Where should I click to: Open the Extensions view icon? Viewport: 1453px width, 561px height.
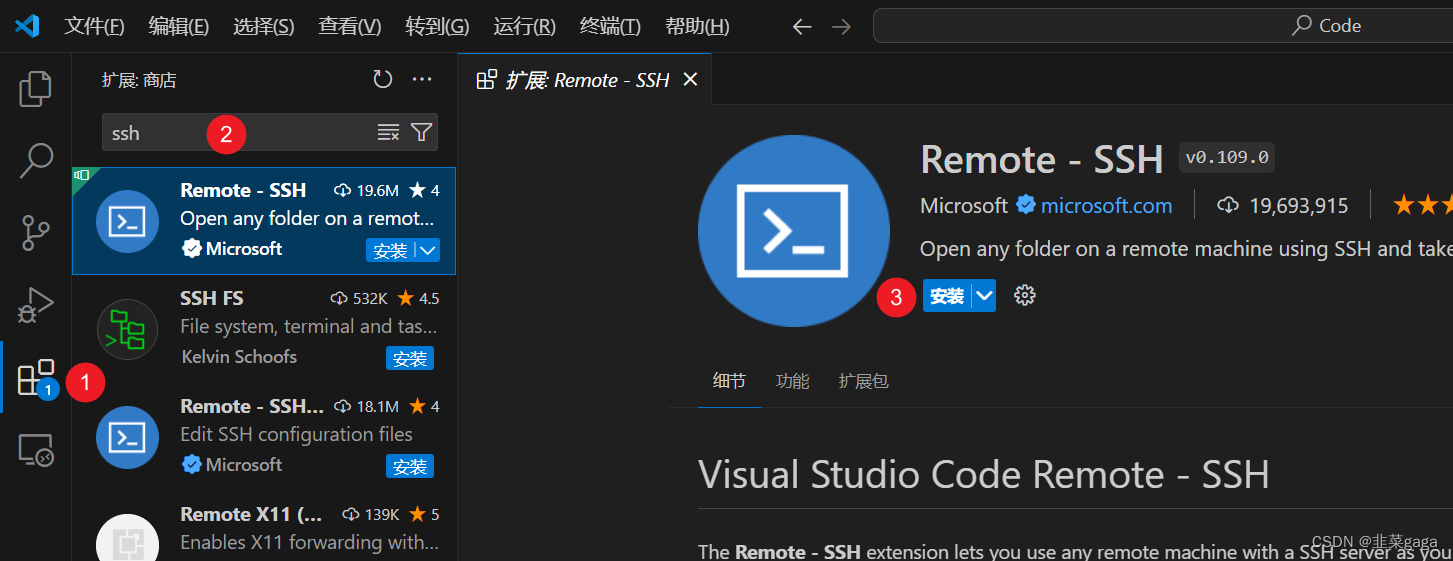click(36, 377)
